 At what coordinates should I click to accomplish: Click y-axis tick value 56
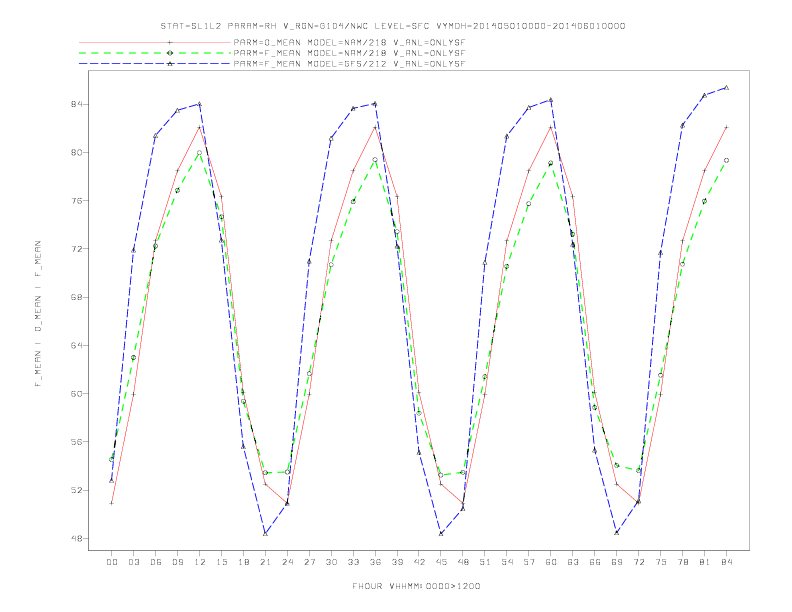(x=76, y=442)
